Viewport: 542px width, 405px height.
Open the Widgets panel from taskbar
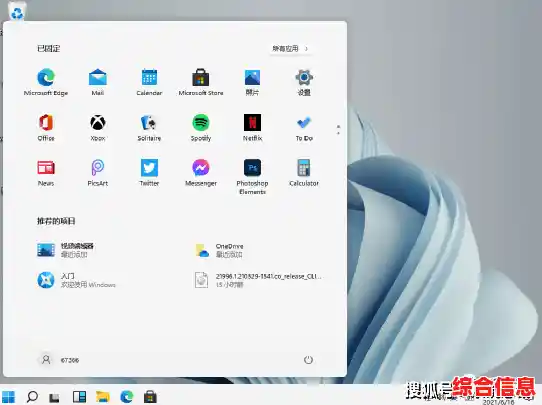(79, 397)
